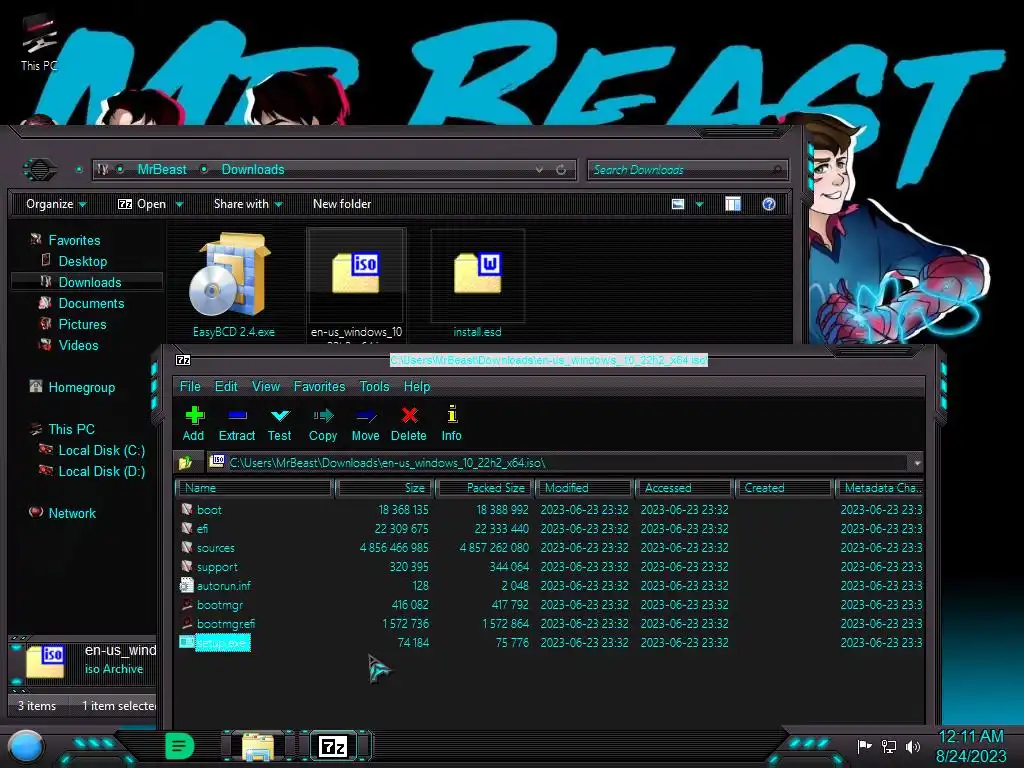
Task: Click the 7-Zip path address field
Action: [x=558, y=463]
